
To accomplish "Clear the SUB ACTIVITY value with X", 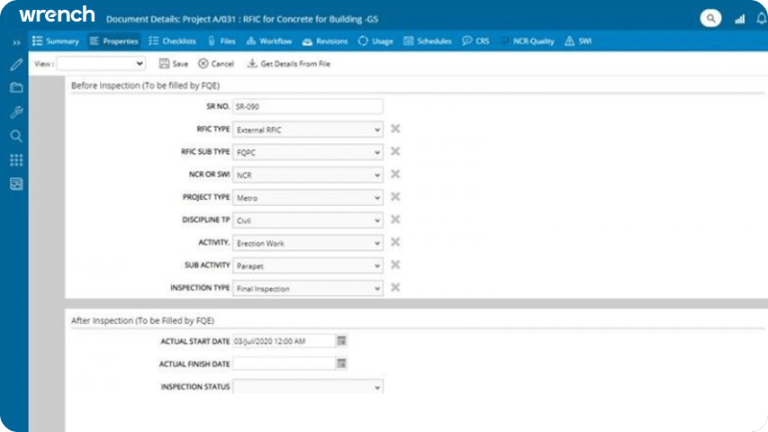I will (395, 264).
